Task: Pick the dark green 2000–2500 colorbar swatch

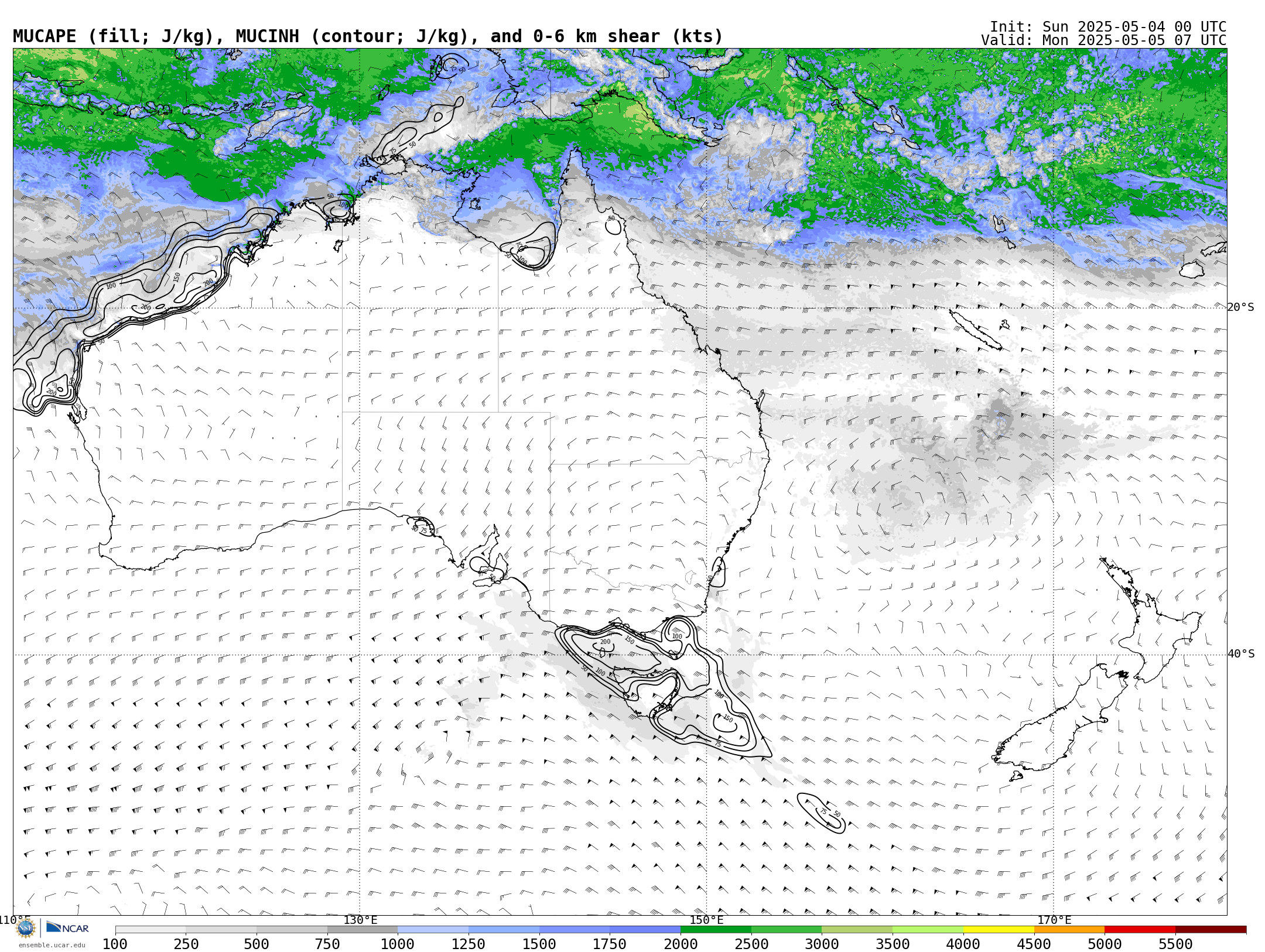Action: [x=716, y=930]
